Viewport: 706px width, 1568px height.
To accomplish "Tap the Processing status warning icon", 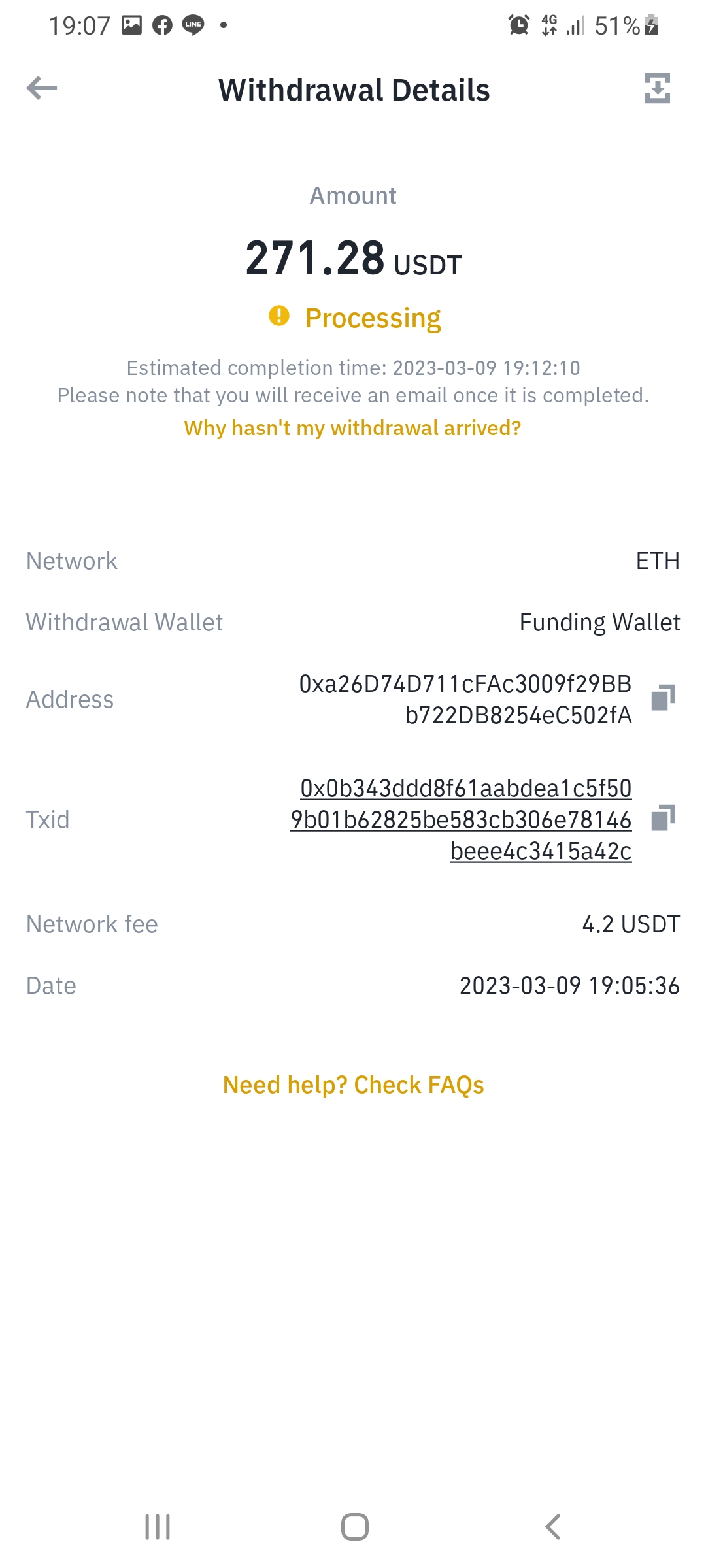I will [279, 316].
